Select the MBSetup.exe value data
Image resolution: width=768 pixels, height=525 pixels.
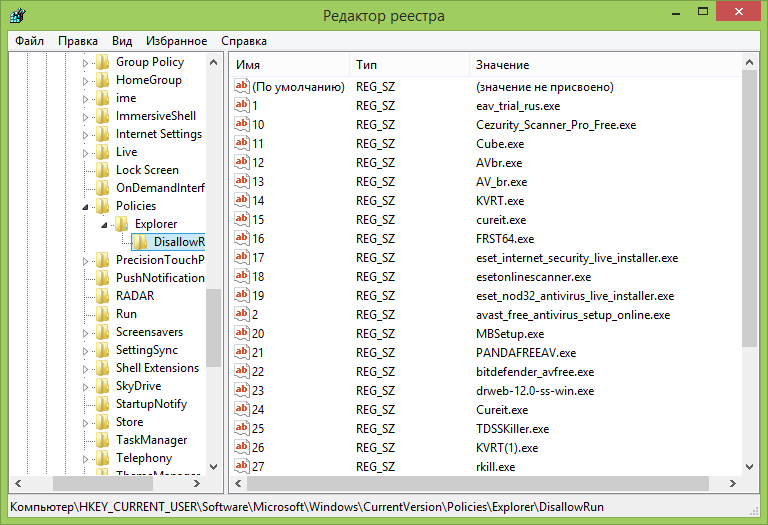(510, 334)
